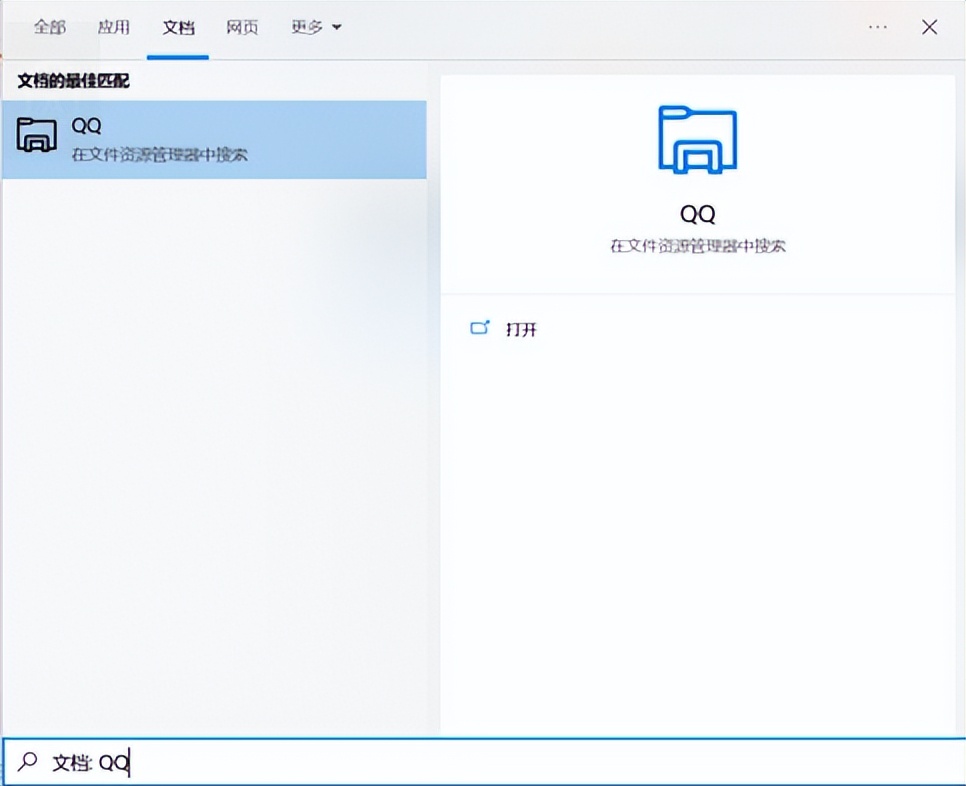Screen dimensions: 966x786
Task: Select the QQ best match result
Action: point(214,140)
